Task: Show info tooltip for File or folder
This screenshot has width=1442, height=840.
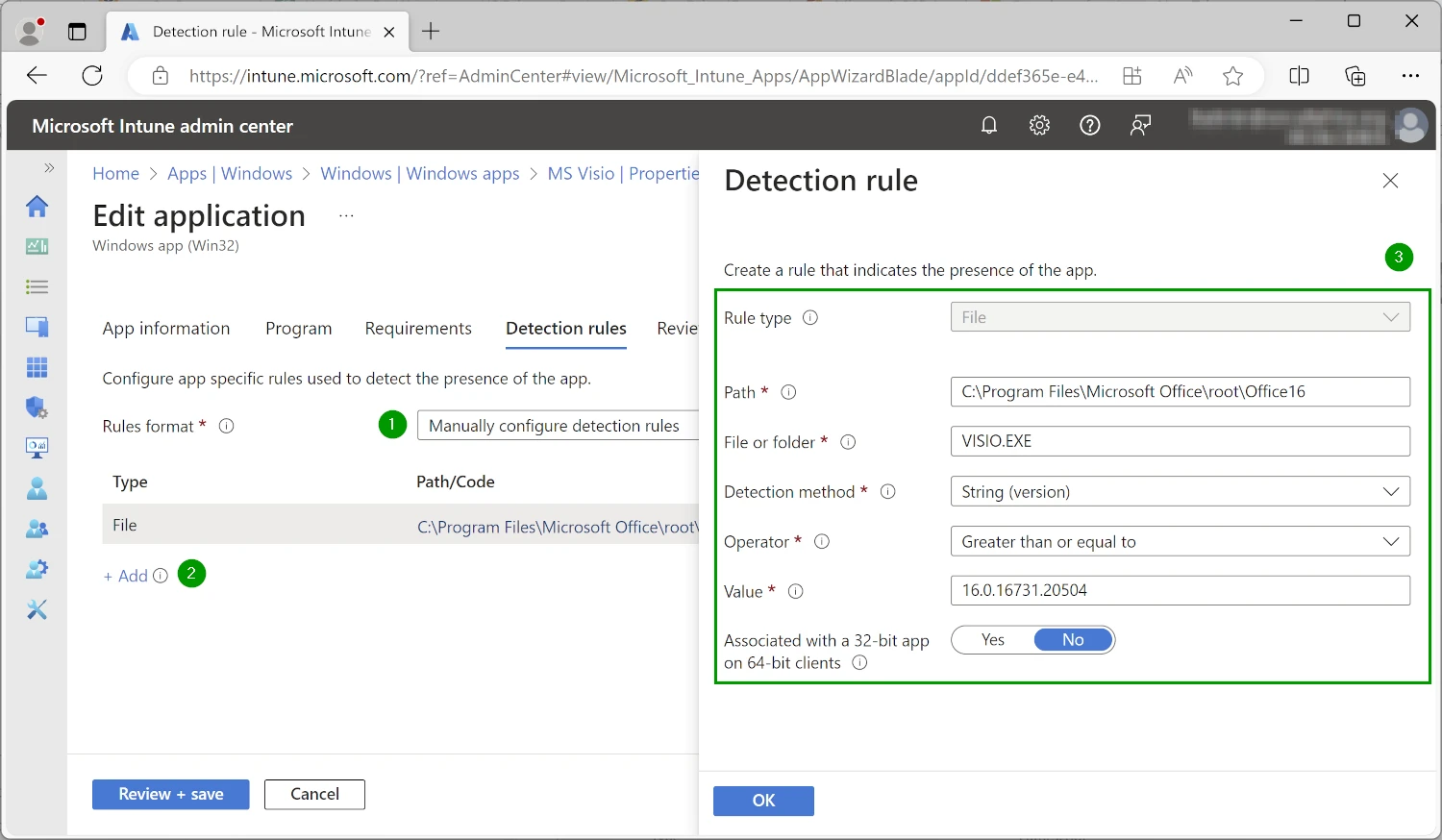Action: tap(848, 442)
